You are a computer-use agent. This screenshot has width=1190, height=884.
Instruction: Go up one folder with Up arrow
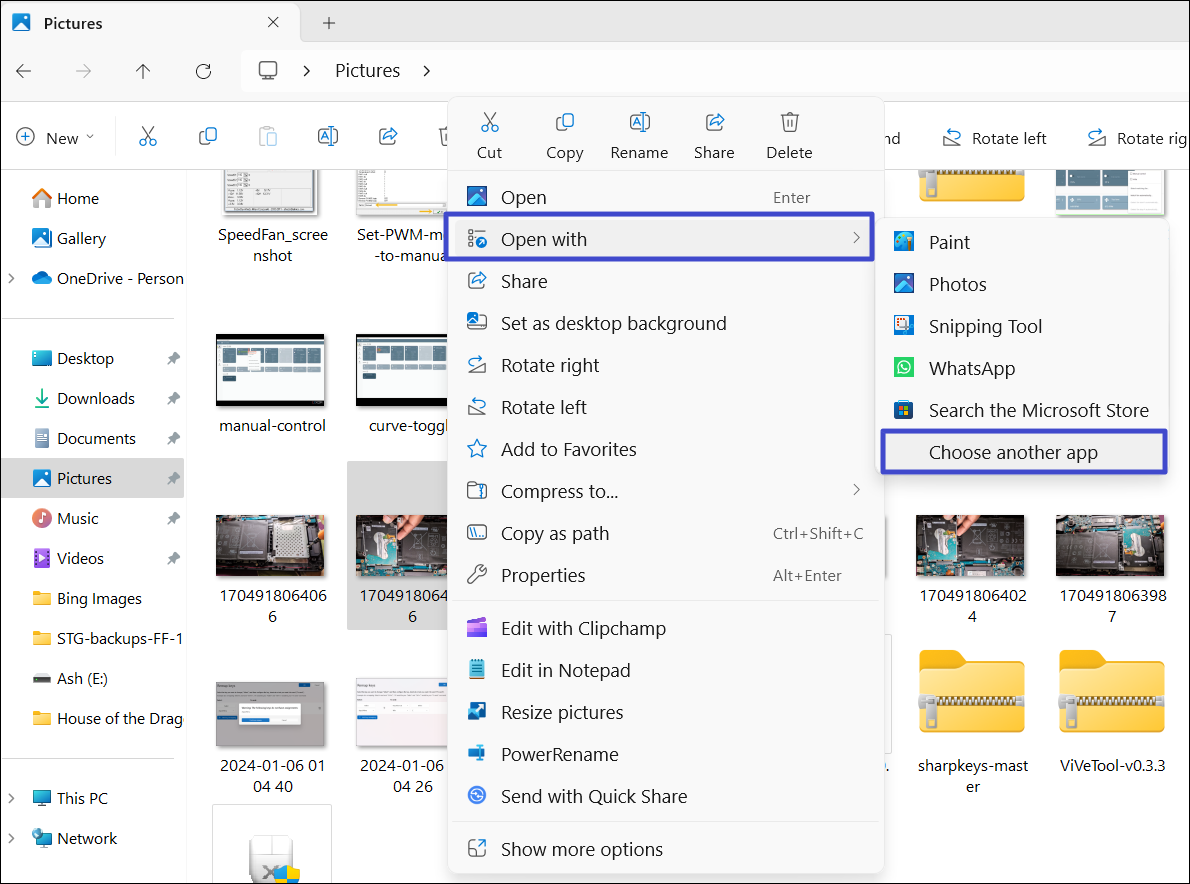point(143,71)
